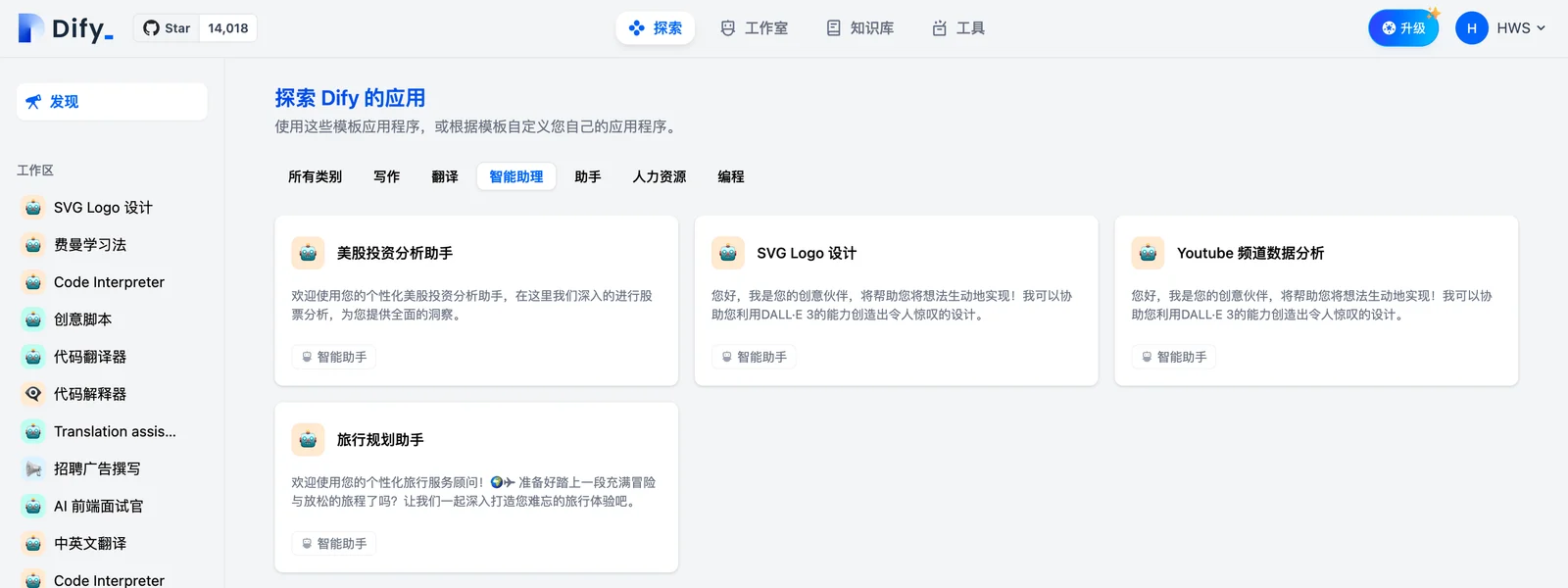Filter by 助手 category
Image resolution: width=1568 pixels, height=588 pixels.
(x=588, y=176)
